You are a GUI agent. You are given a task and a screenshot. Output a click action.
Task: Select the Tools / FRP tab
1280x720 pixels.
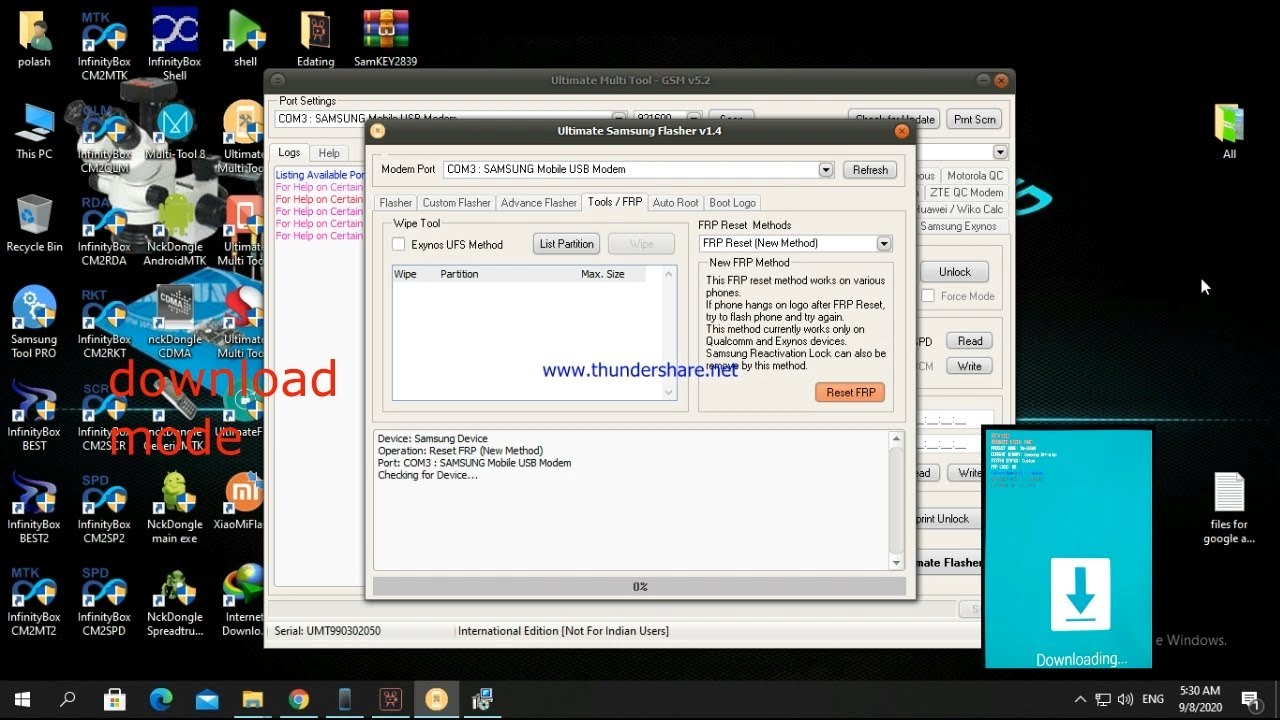tap(615, 202)
